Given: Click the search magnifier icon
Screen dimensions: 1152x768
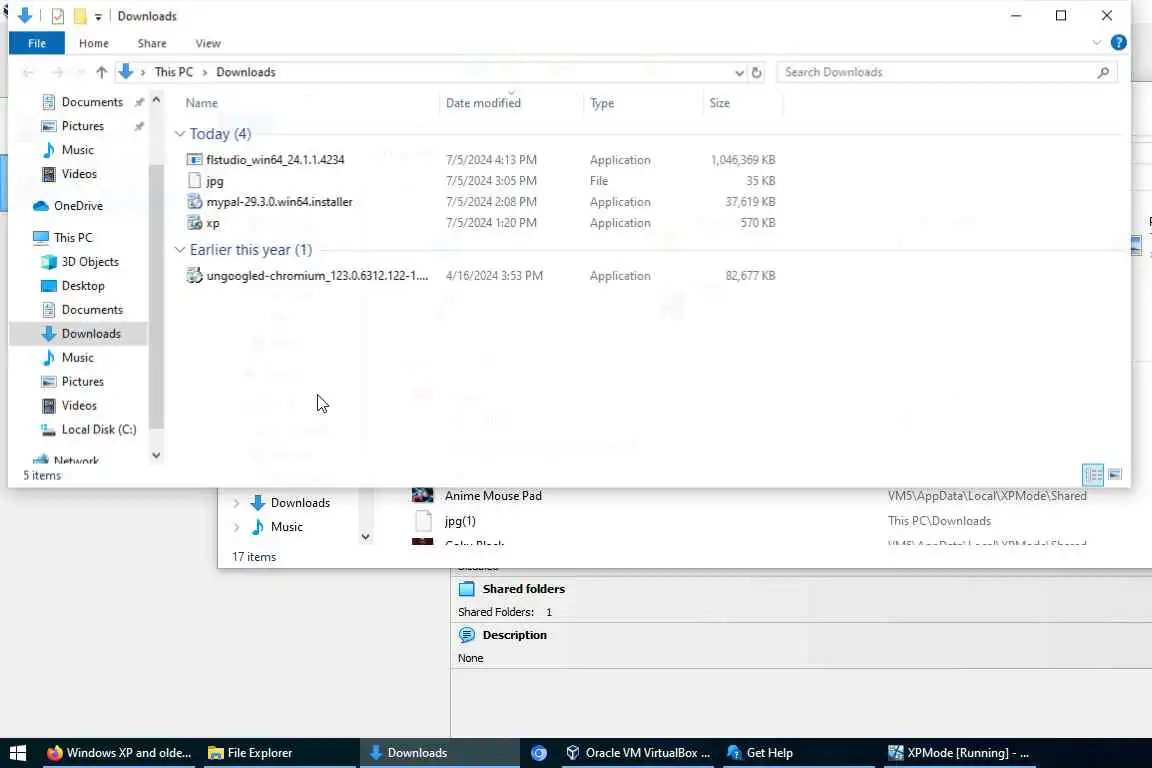Looking at the screenshot, I should click(x=1103, y=72).
